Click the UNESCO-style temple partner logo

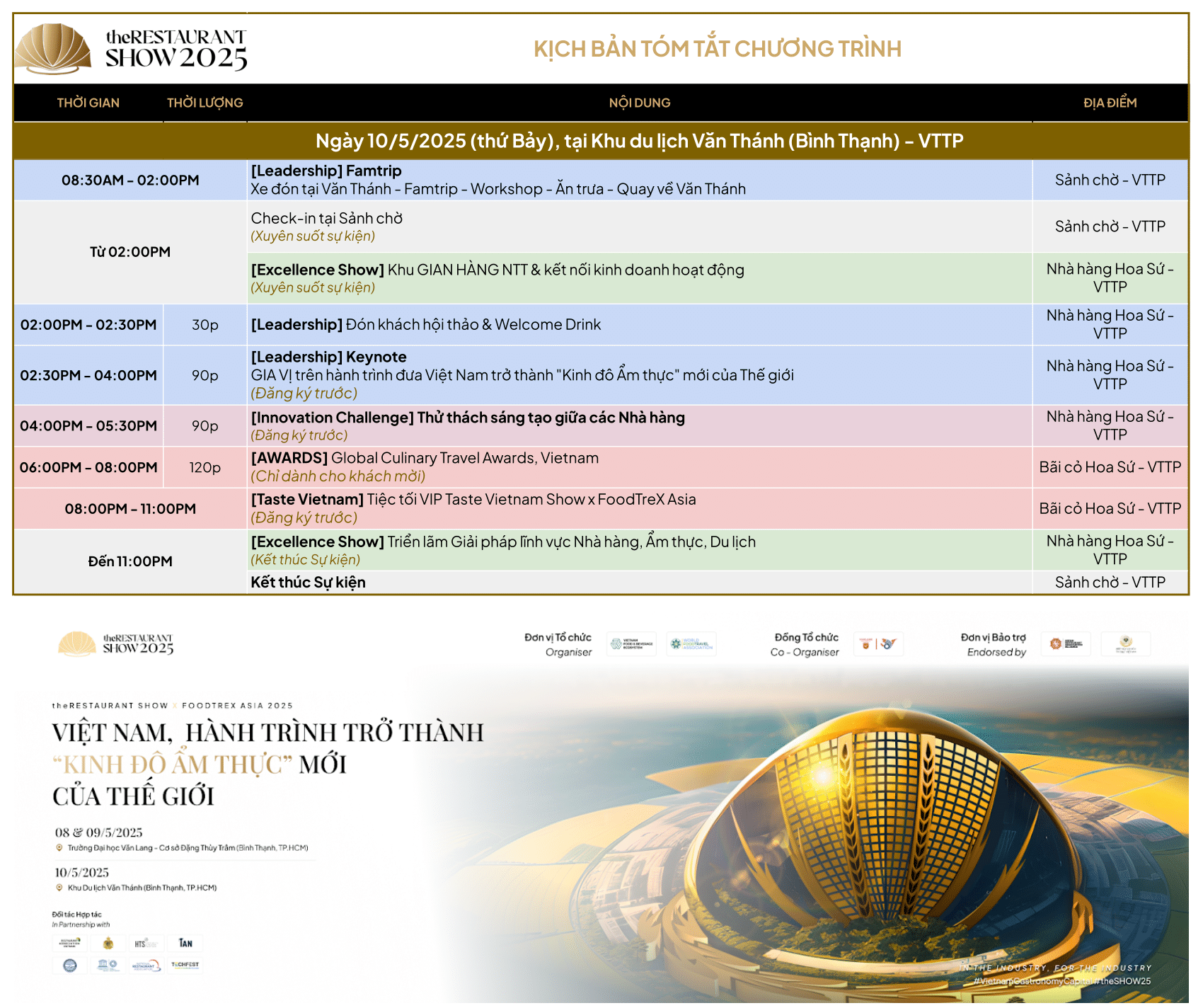pos(108,965)
